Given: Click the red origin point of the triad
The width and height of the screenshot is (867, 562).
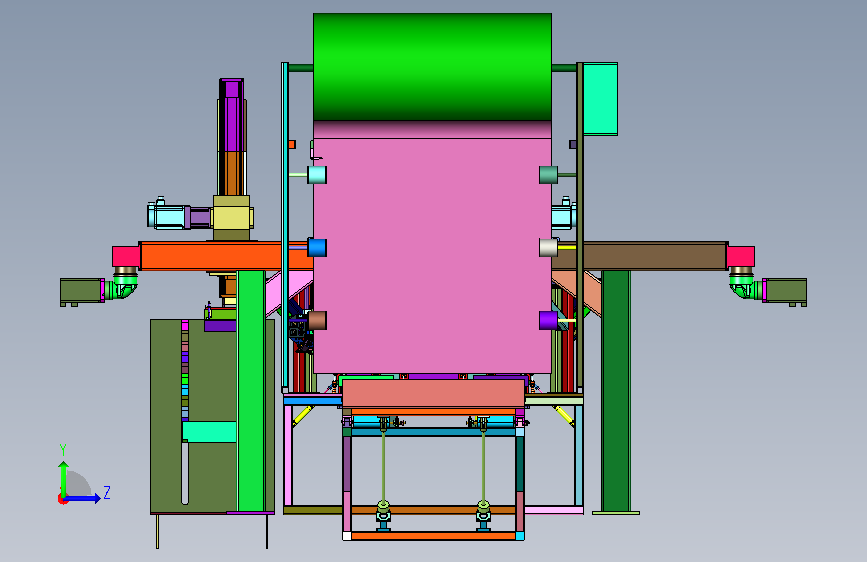Looking at the screenshot, I should pyautogui.click(x=62, y=499).
